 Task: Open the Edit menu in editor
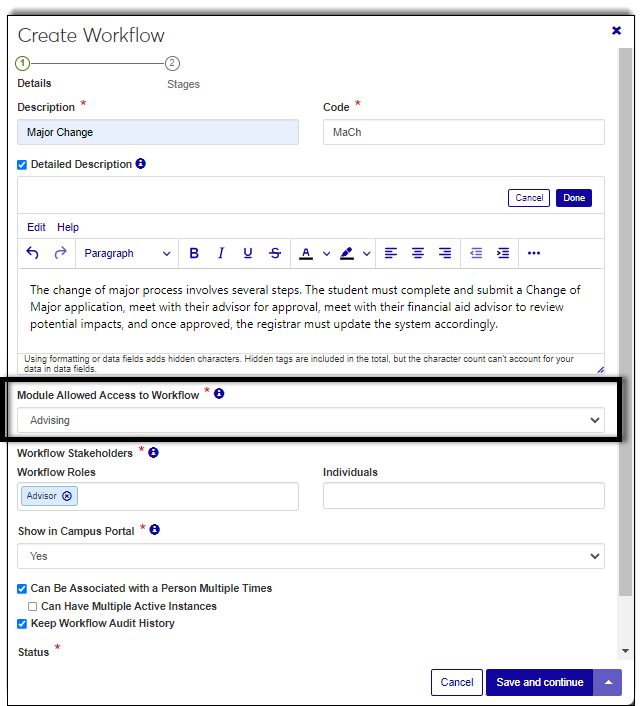[x=36, y=227]
